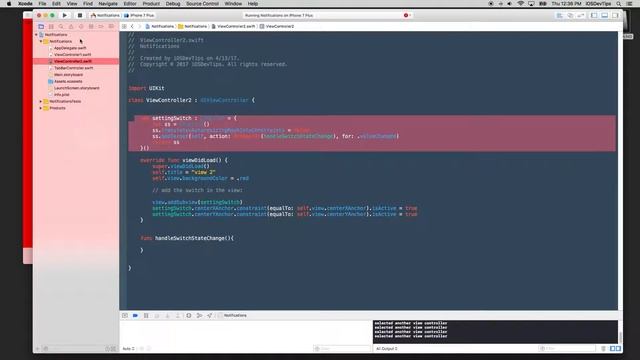Open the Find navigator magnifier icon
This screenshot has width=640, height=360.
coord(61,27)
